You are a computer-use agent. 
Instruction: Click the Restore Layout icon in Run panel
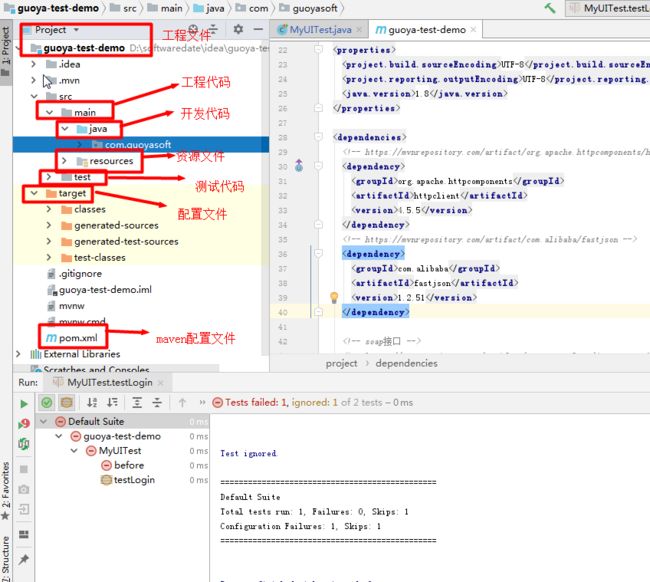[24, 534]
